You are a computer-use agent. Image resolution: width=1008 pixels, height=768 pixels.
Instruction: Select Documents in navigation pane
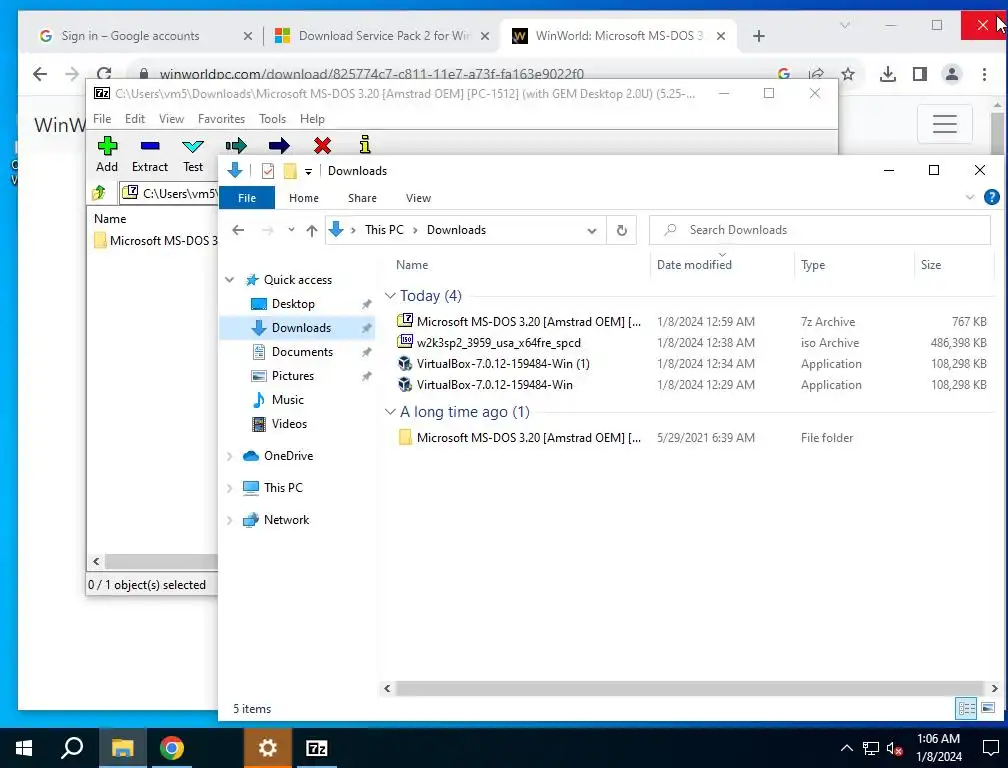[x=302, y=352]
